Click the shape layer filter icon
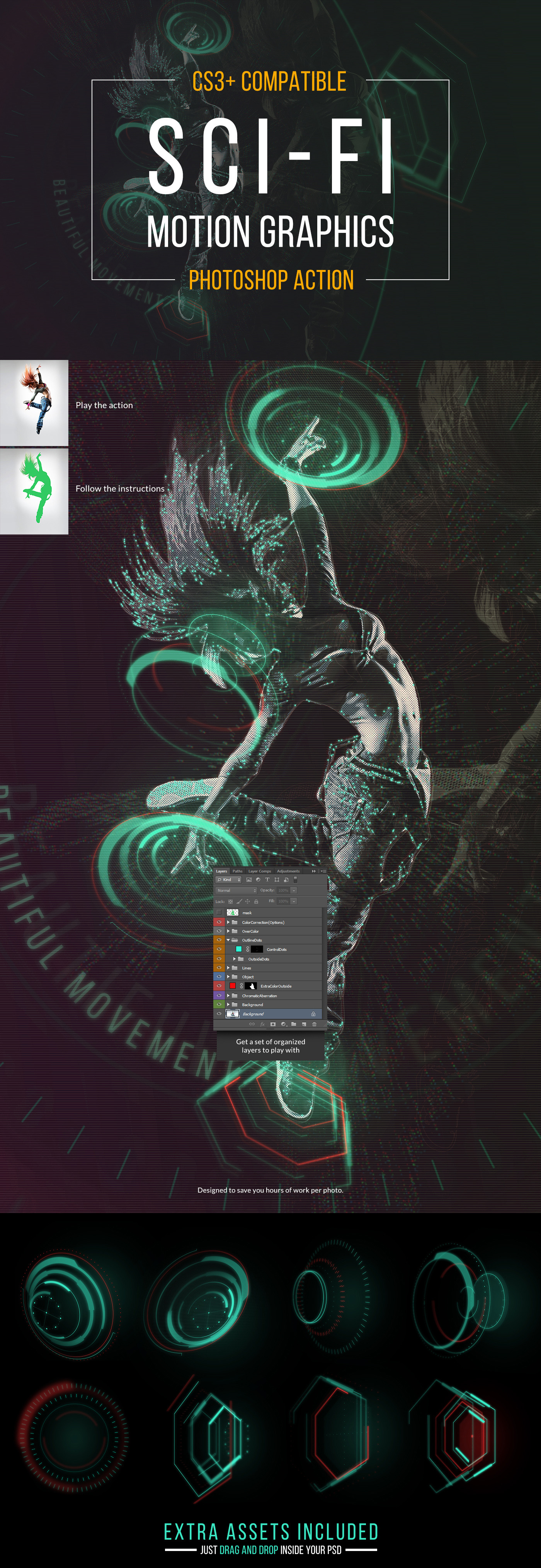Screen dimensions: 541x1568 277,879
